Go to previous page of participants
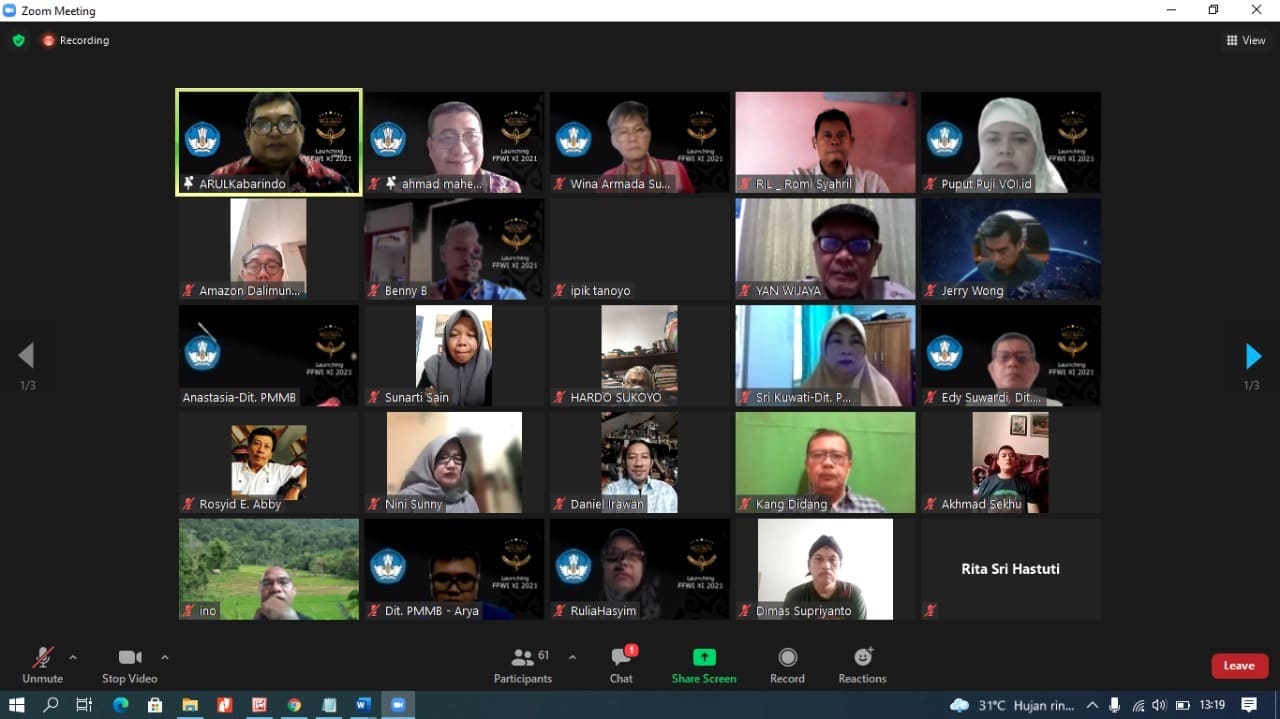This screenshot has height=719, width=1280. click(x=27, y=356)
